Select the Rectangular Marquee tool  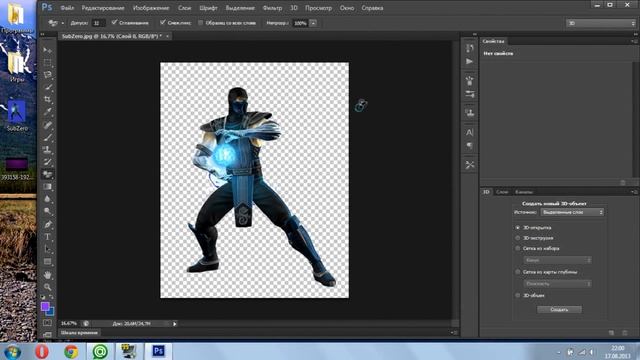[48, 62]
